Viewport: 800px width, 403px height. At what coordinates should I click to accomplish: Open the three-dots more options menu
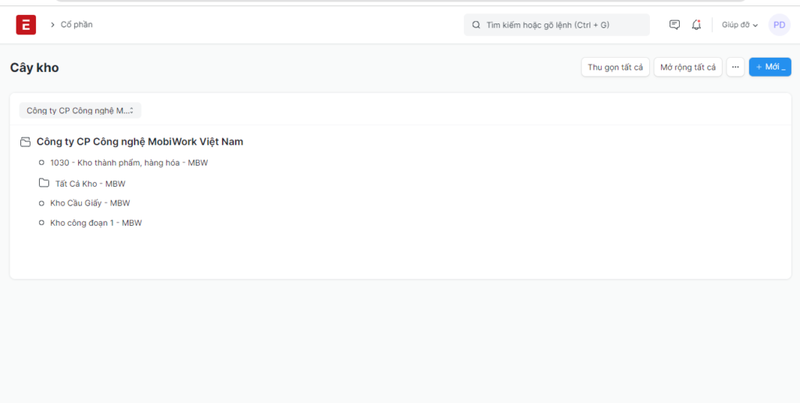(x=735, y=67)
